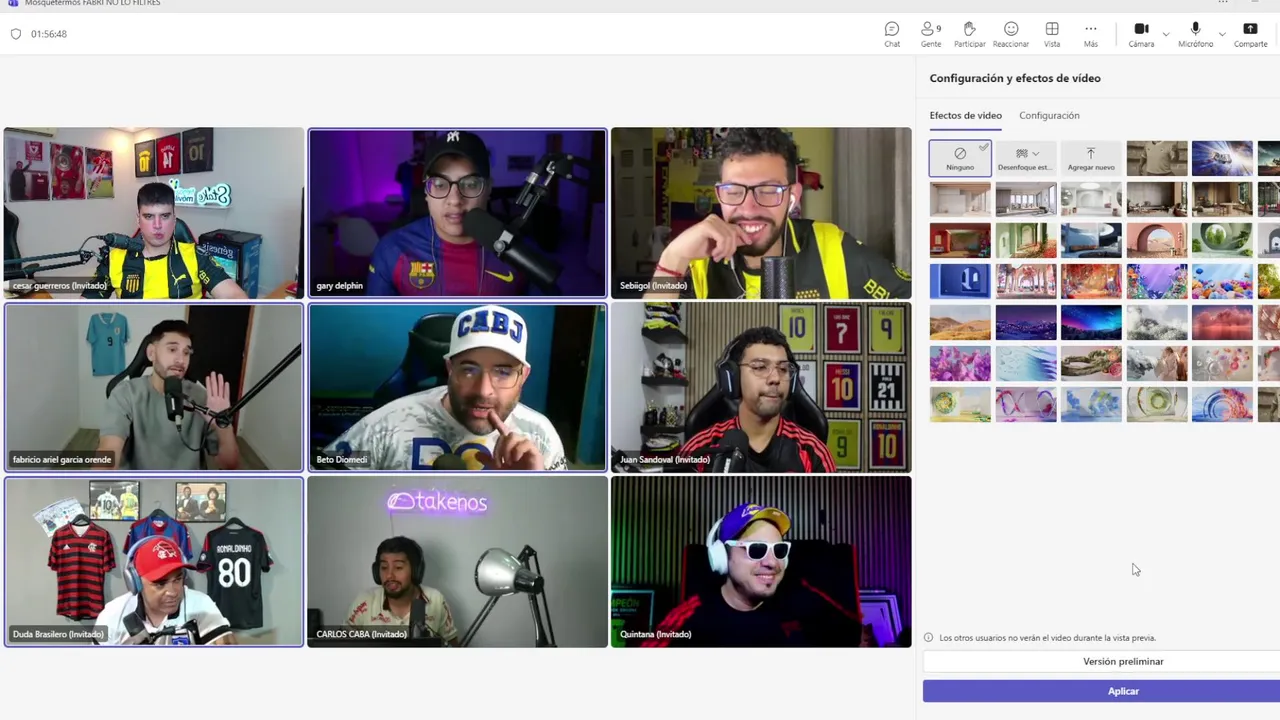The image size is (1280, 720).
Task: Pick the blue sofa lounge background
Action: (1091, 240)
